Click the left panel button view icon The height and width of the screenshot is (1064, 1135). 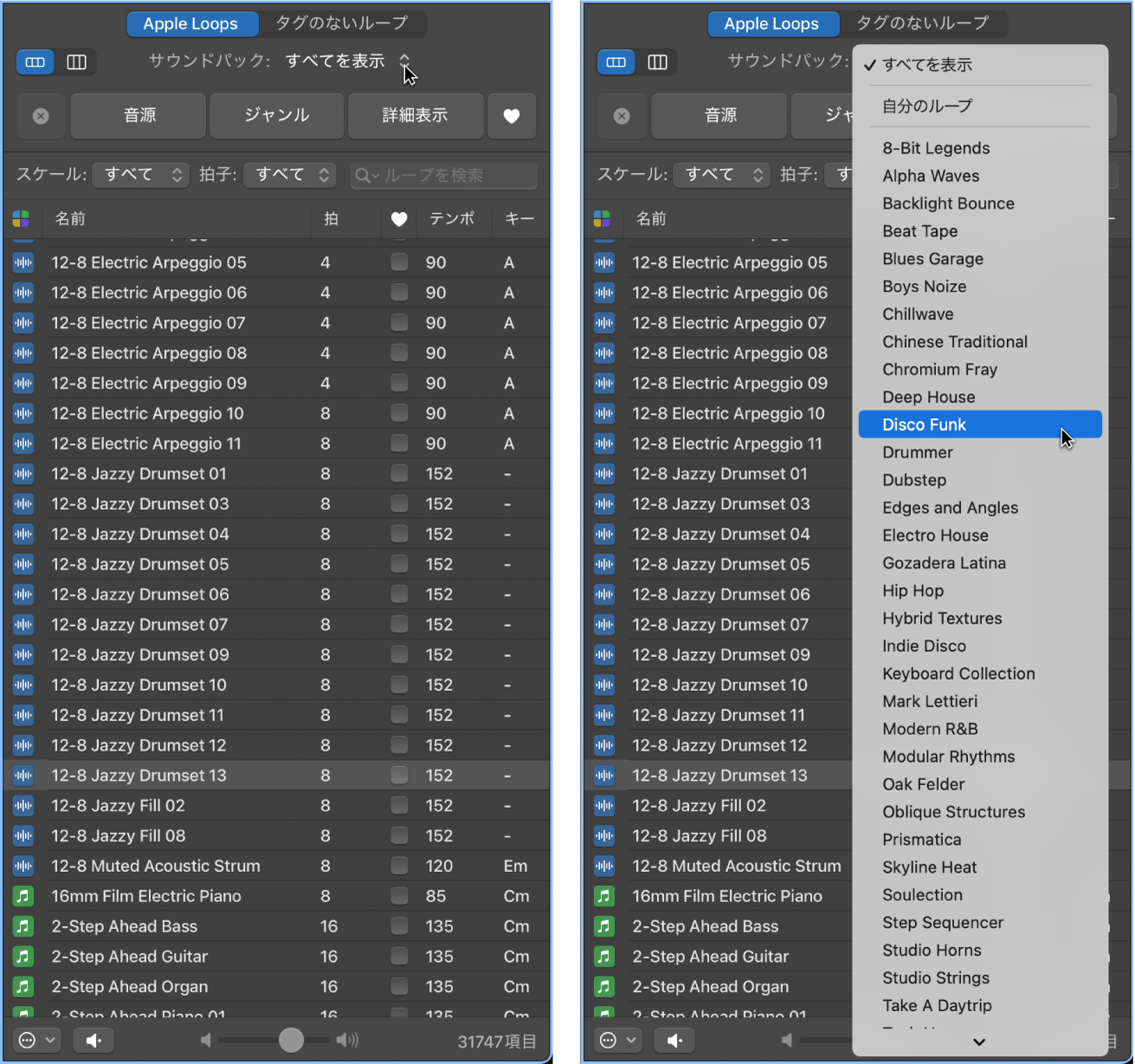click(35, 62)
